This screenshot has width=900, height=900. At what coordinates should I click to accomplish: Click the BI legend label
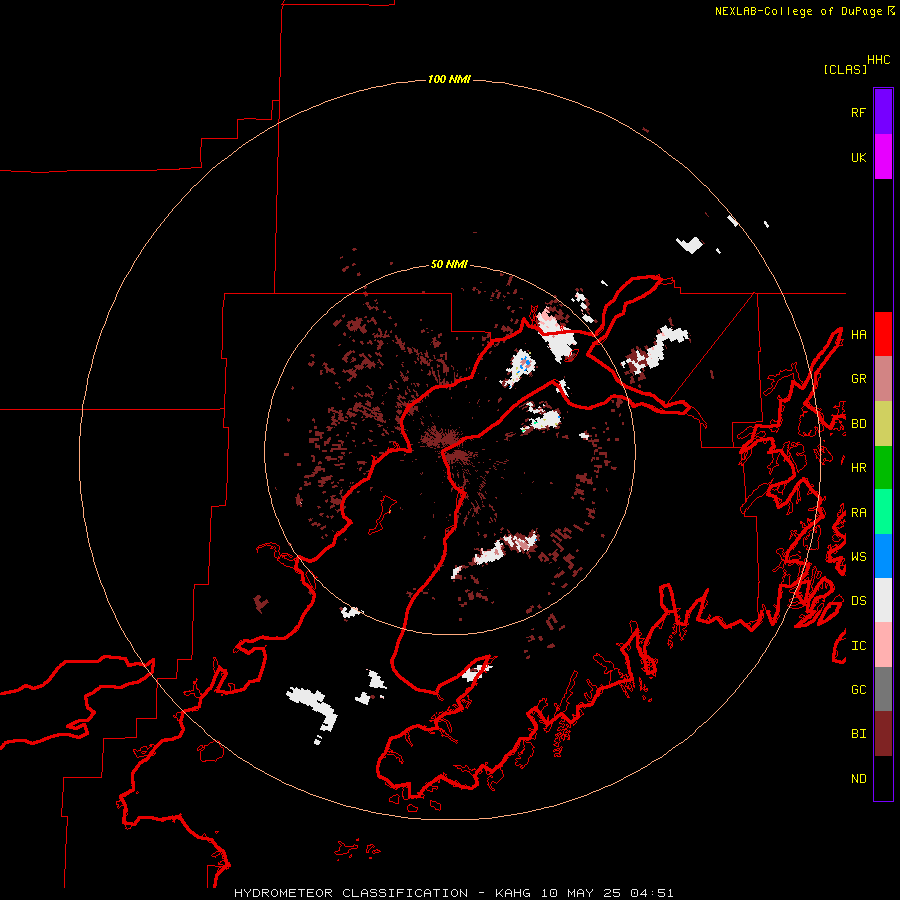[x=858, y=734]
